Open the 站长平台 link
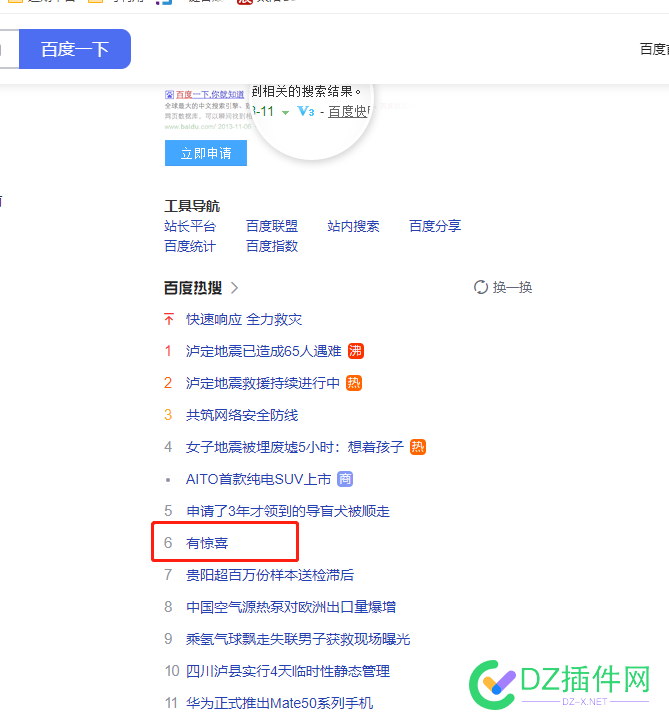This screenshot has width=669, height=725. pos(190,226)
